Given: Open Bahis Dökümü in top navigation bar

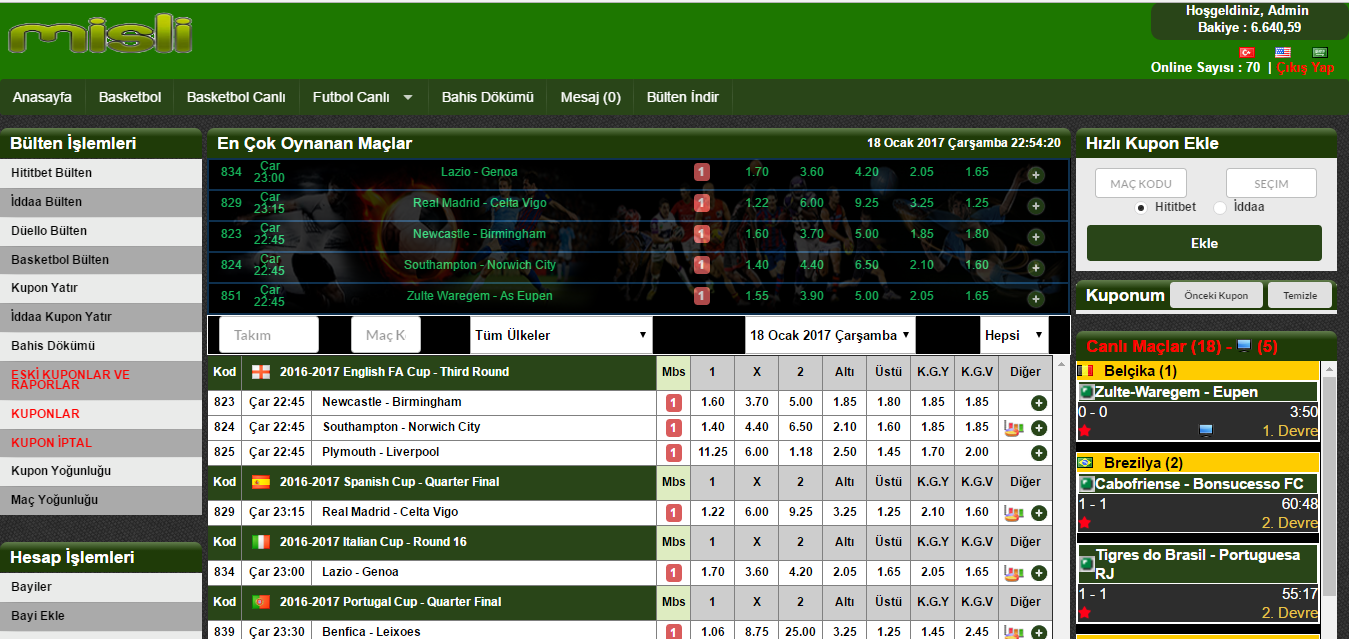Looking at the screenshot, I should pos(488,97).
